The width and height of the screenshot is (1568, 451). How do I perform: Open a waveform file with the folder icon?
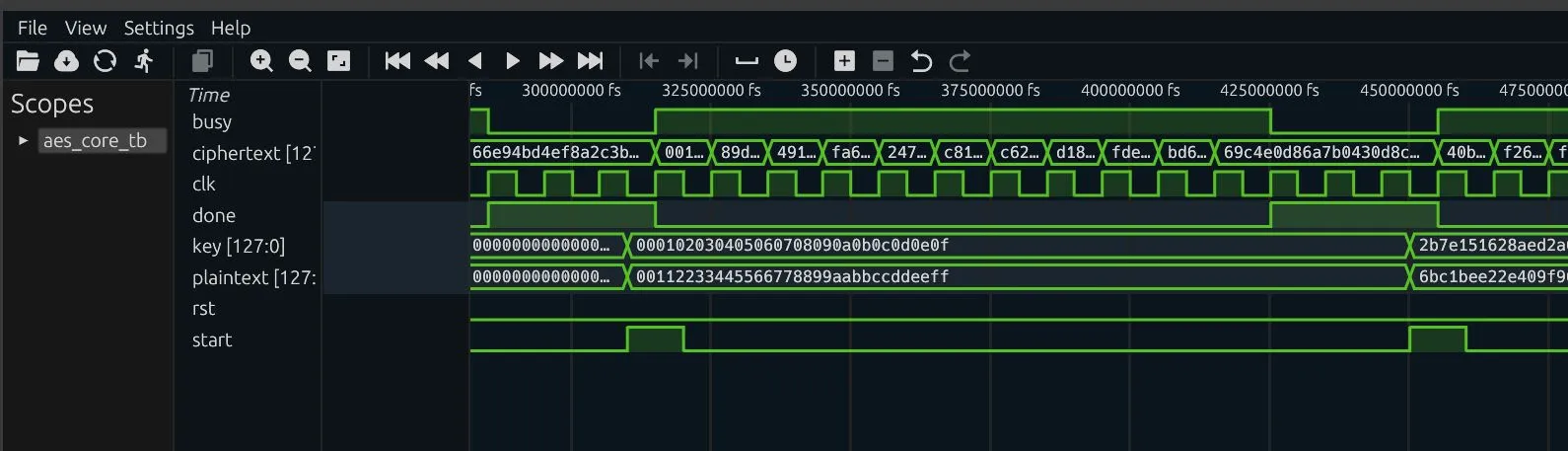click(x=28, y=61)
